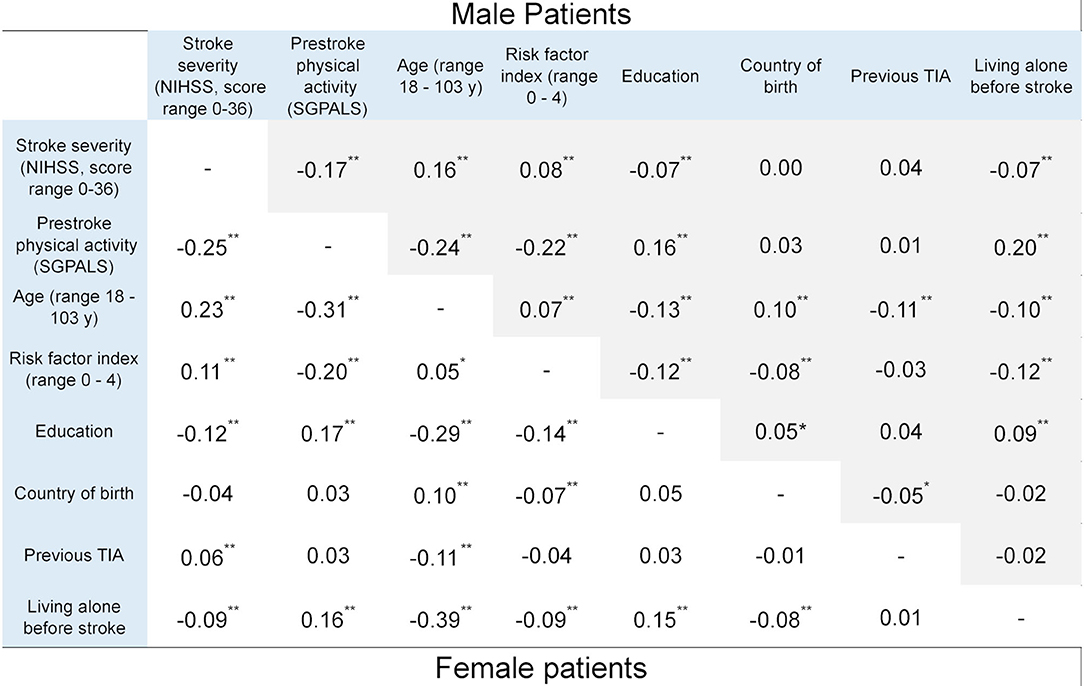Click the Female patients title
The width and height of the screenshot is (1084, 686).
click(541, 668)
